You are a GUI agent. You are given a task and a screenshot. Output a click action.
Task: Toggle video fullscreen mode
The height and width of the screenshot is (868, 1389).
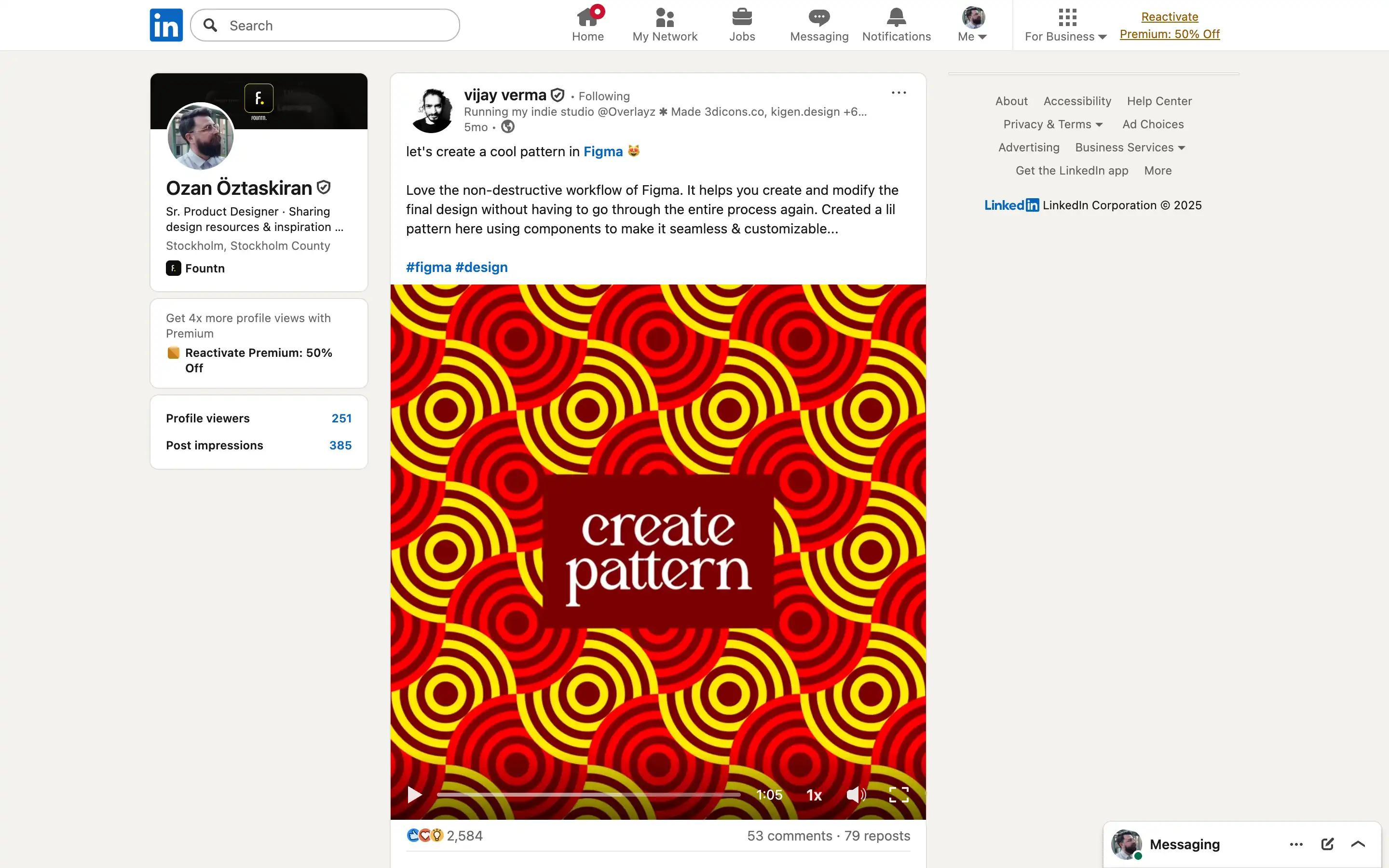tap(898, 795)
